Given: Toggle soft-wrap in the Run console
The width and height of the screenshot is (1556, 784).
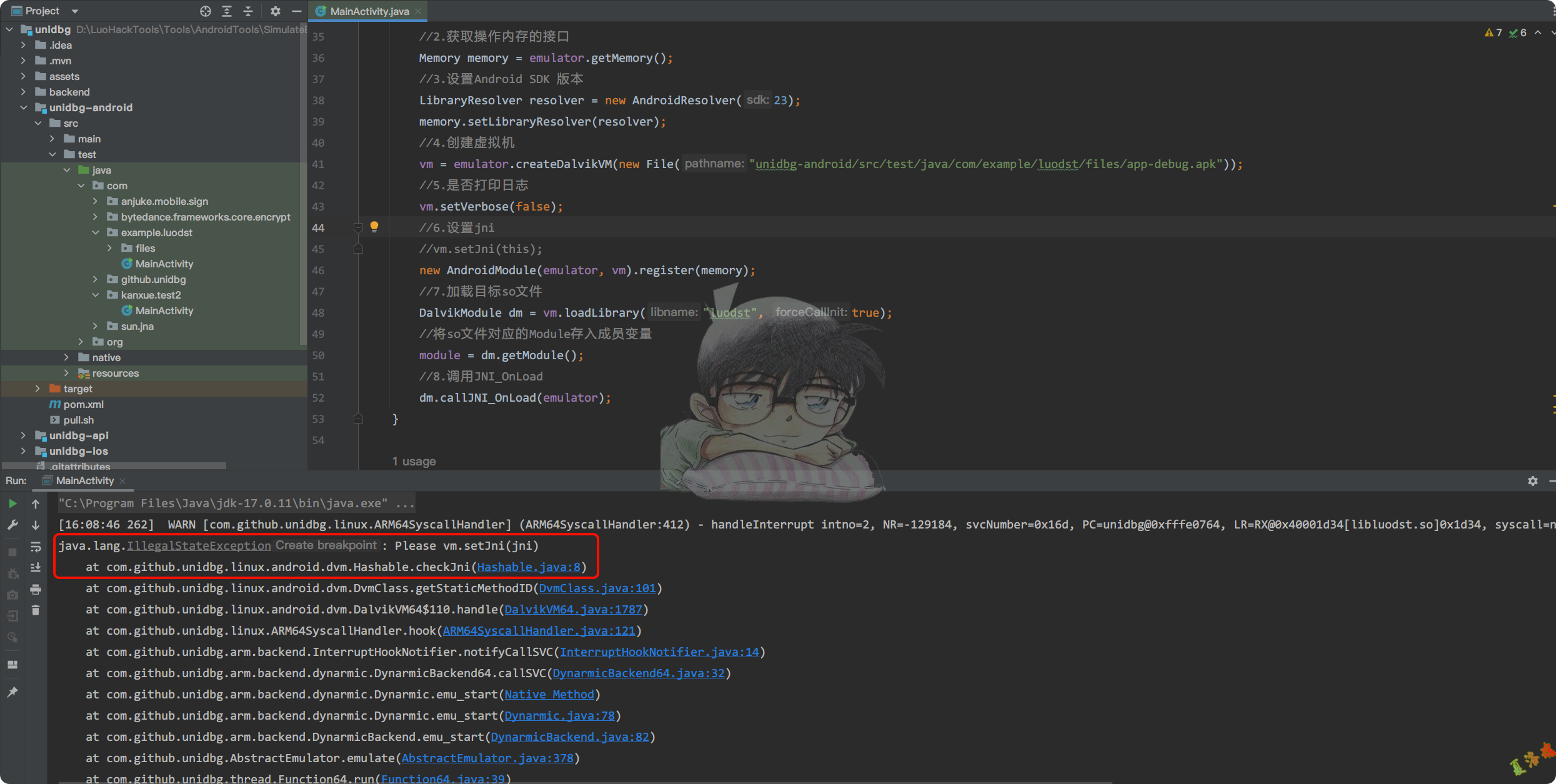Looking at the screenshot, I should coord(36,547).
